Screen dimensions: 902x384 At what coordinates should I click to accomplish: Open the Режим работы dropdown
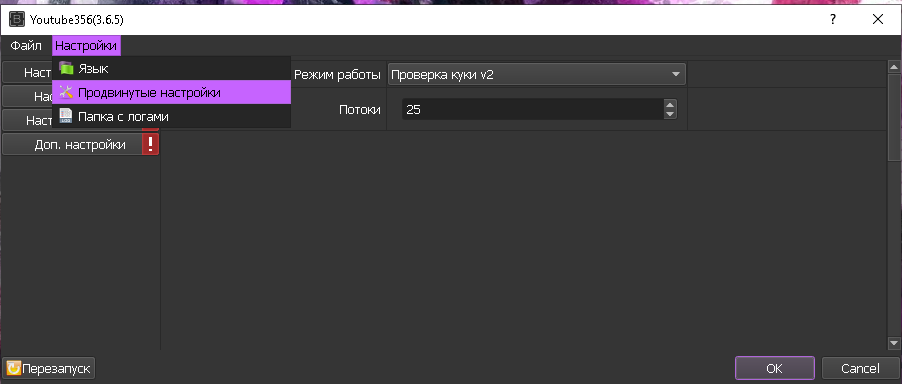click(536, 75)
